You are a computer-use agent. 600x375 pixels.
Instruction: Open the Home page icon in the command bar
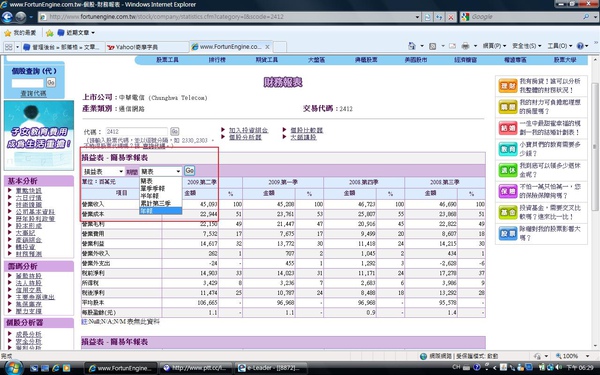(412, 46)
